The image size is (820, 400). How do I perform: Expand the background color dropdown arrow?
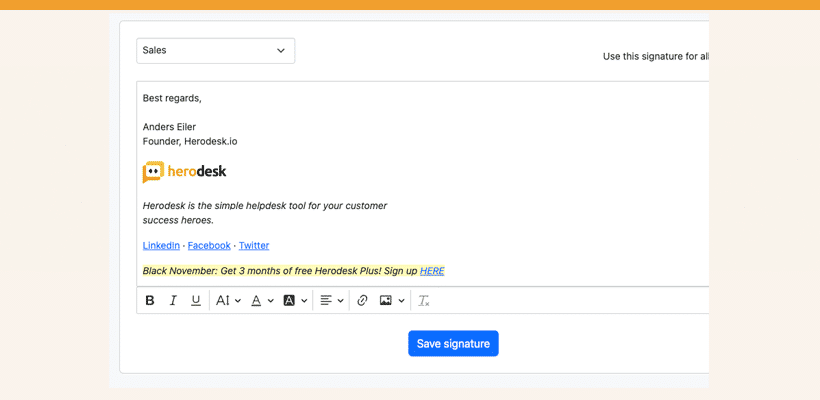304,301
